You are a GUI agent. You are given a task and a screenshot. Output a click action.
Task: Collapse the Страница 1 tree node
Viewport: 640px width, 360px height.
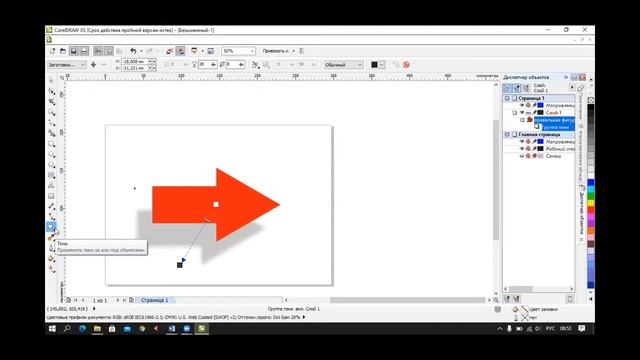point(507,98)
